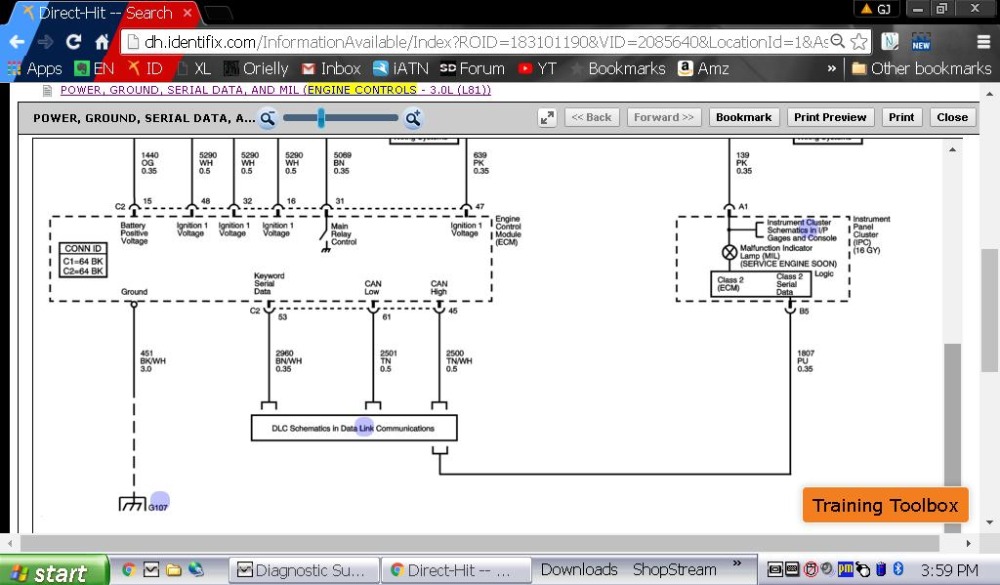Open the Windows start menu
Screen dimensions: 1000x585
(52, 571)
